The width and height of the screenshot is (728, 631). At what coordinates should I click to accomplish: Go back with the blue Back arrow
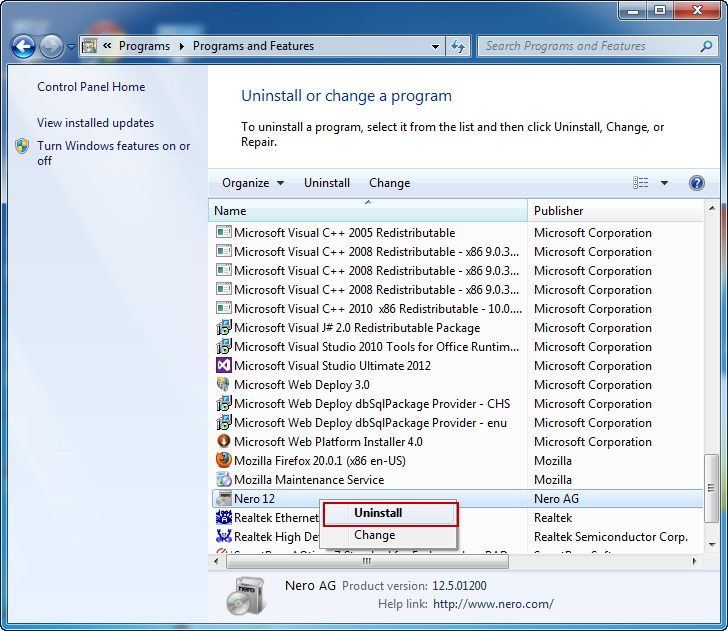(23, 46)
